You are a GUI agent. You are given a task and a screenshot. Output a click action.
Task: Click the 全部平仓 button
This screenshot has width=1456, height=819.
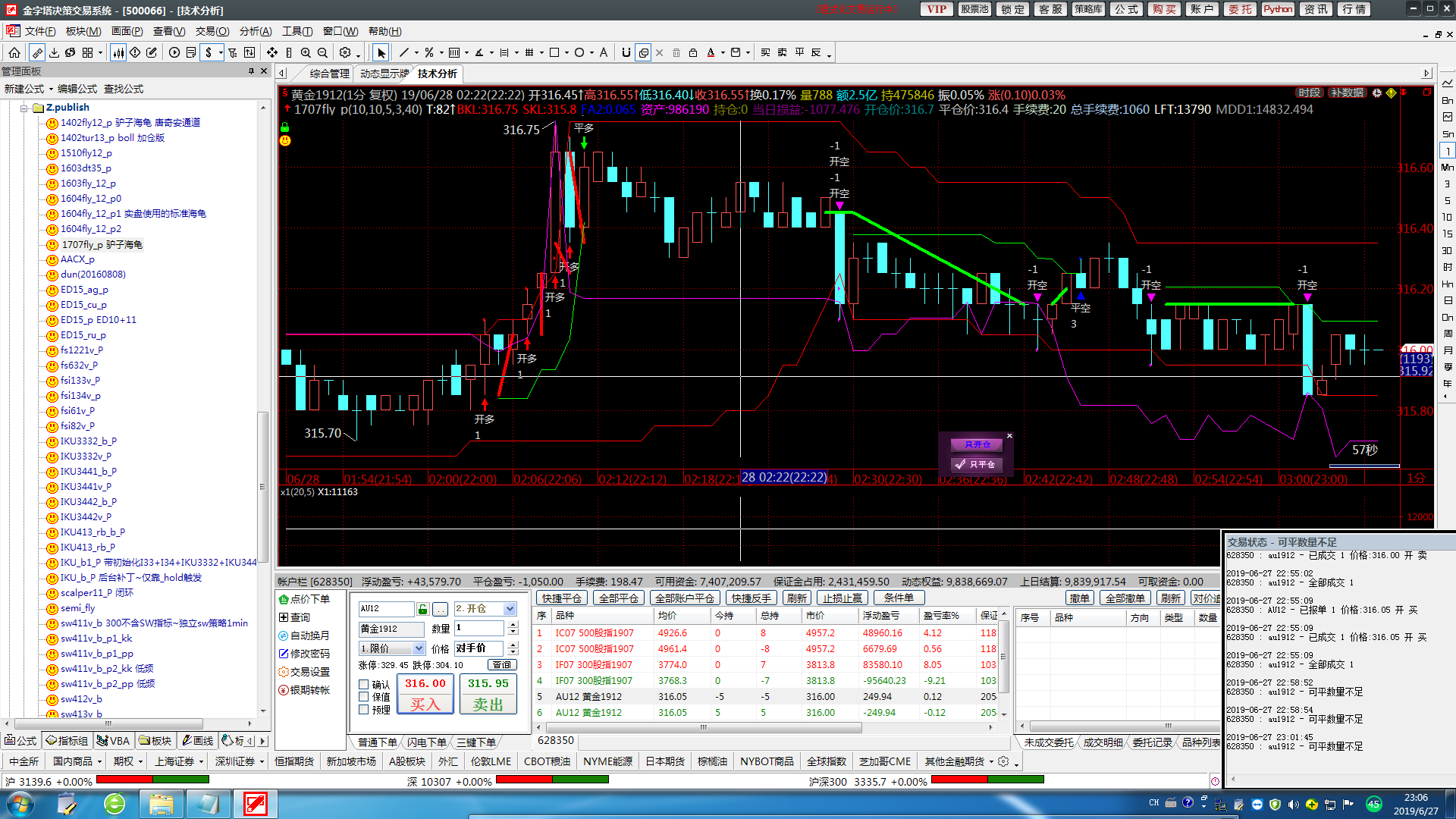[618, 598]
